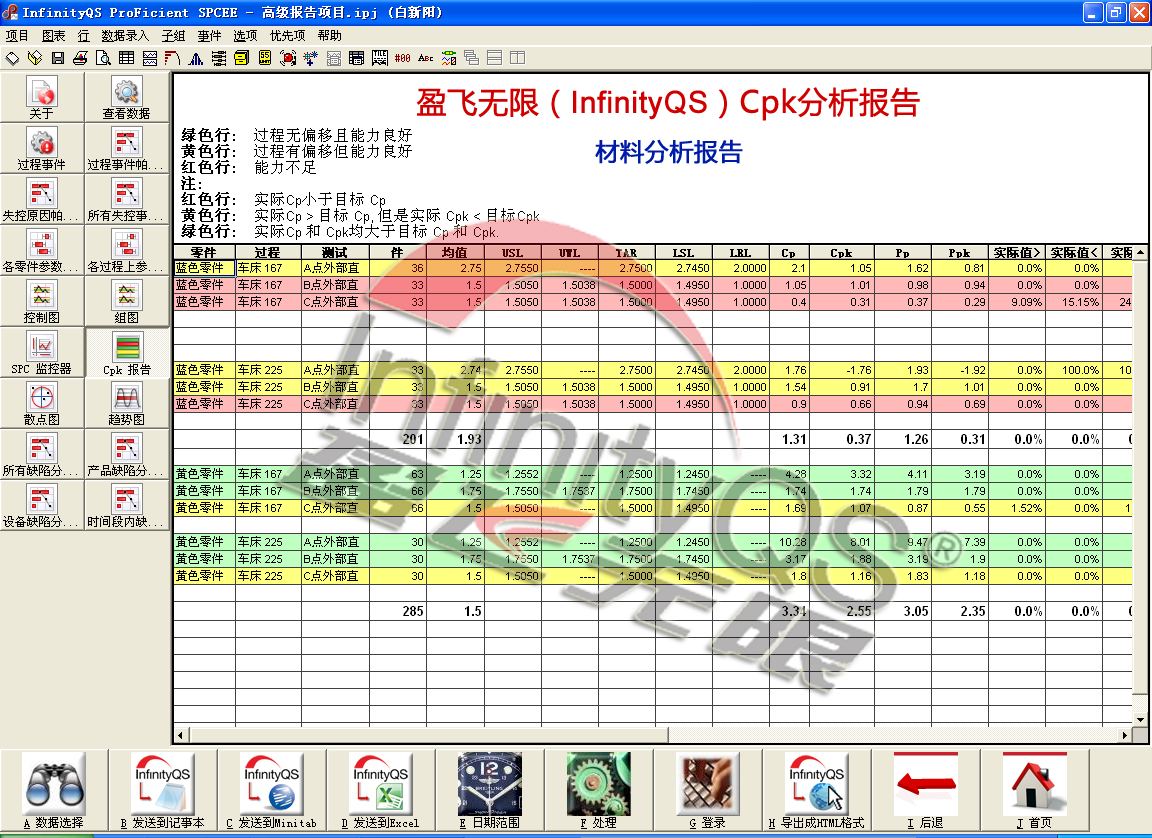The height and width of the screenshot is (838, 1152).
Task: Open the 选项 menu
Action: (245, 35)
